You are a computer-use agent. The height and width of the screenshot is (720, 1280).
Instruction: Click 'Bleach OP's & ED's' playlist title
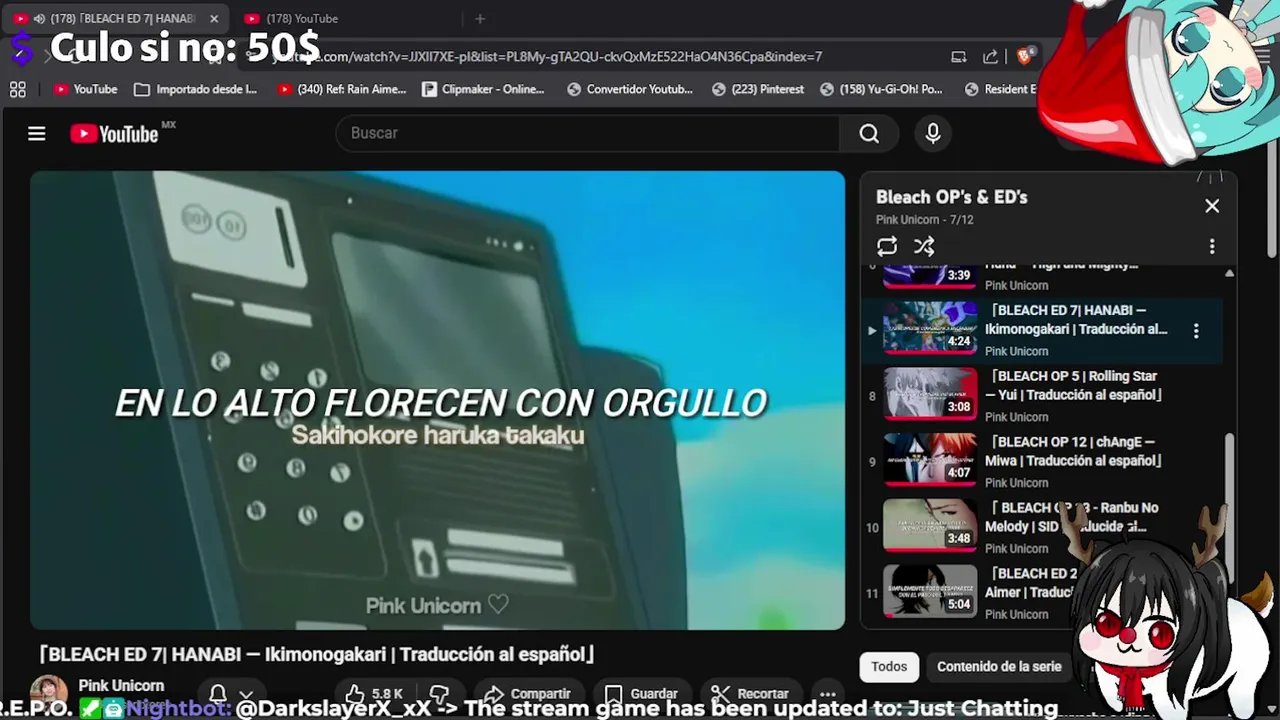coord(952,197)
